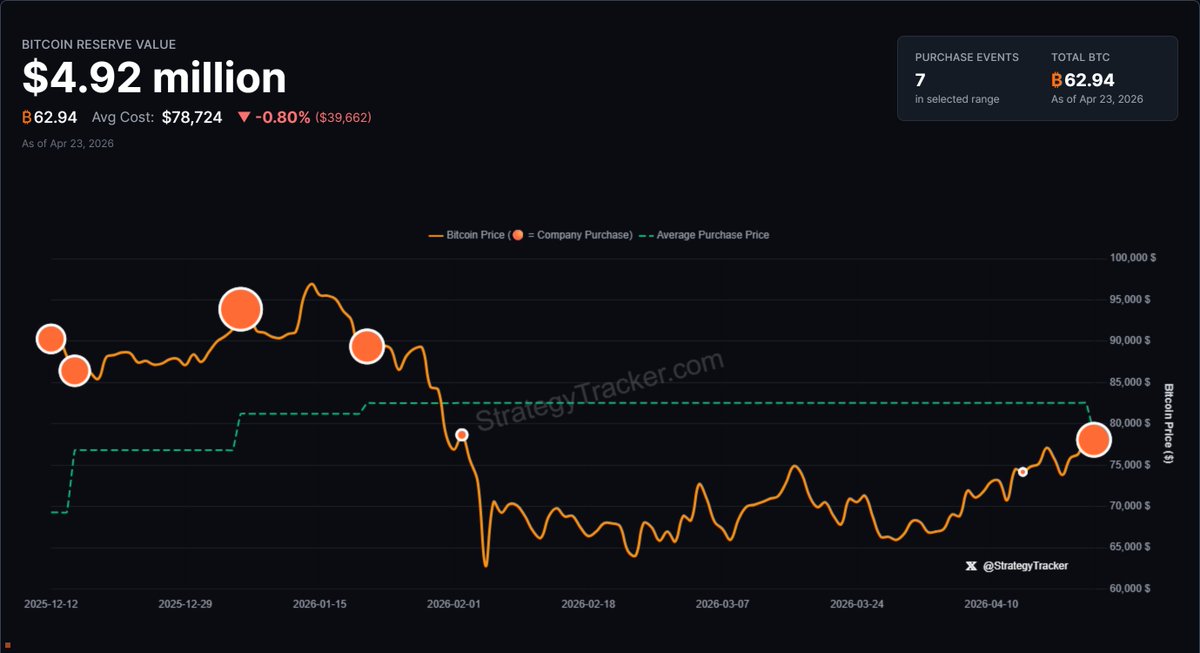Viewport: 1200px width, 653px height.
Task: Toggle the Average Purchase Price legend entry
Action: click(704, 235)
